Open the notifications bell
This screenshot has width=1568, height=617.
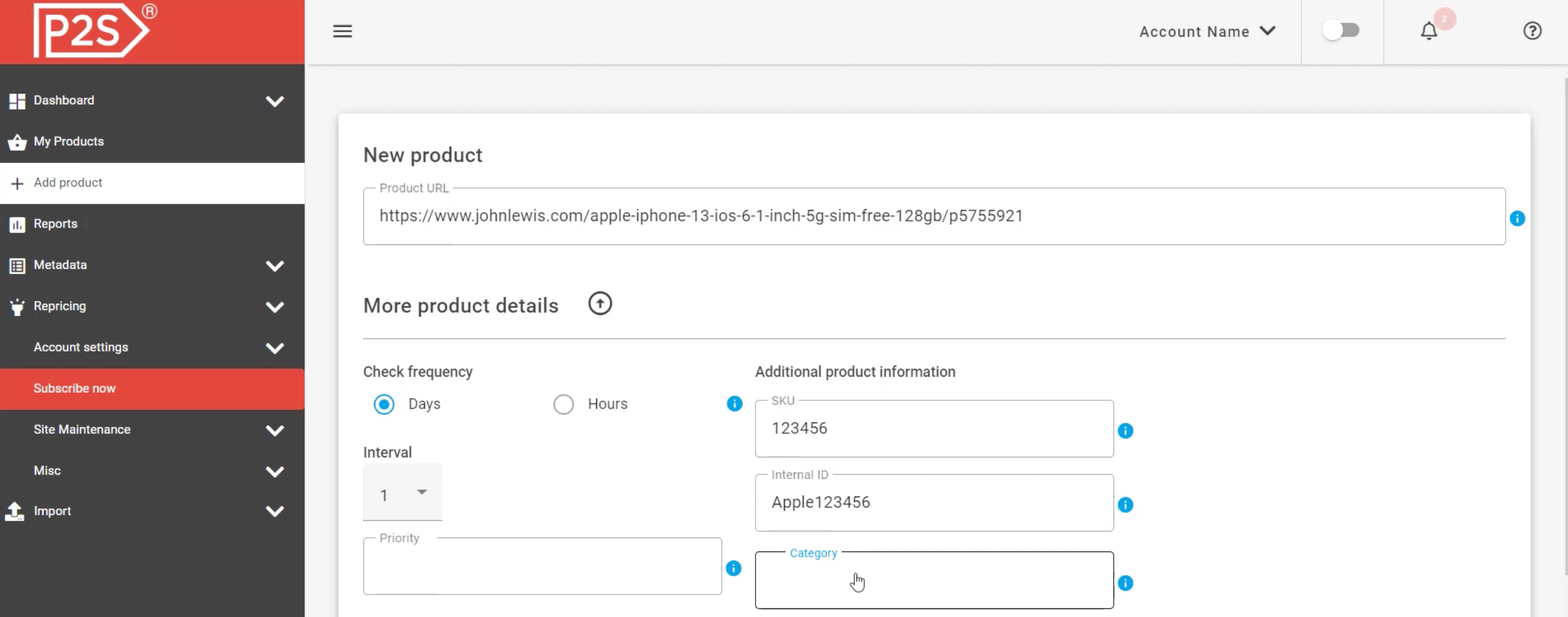(1429, 31)
